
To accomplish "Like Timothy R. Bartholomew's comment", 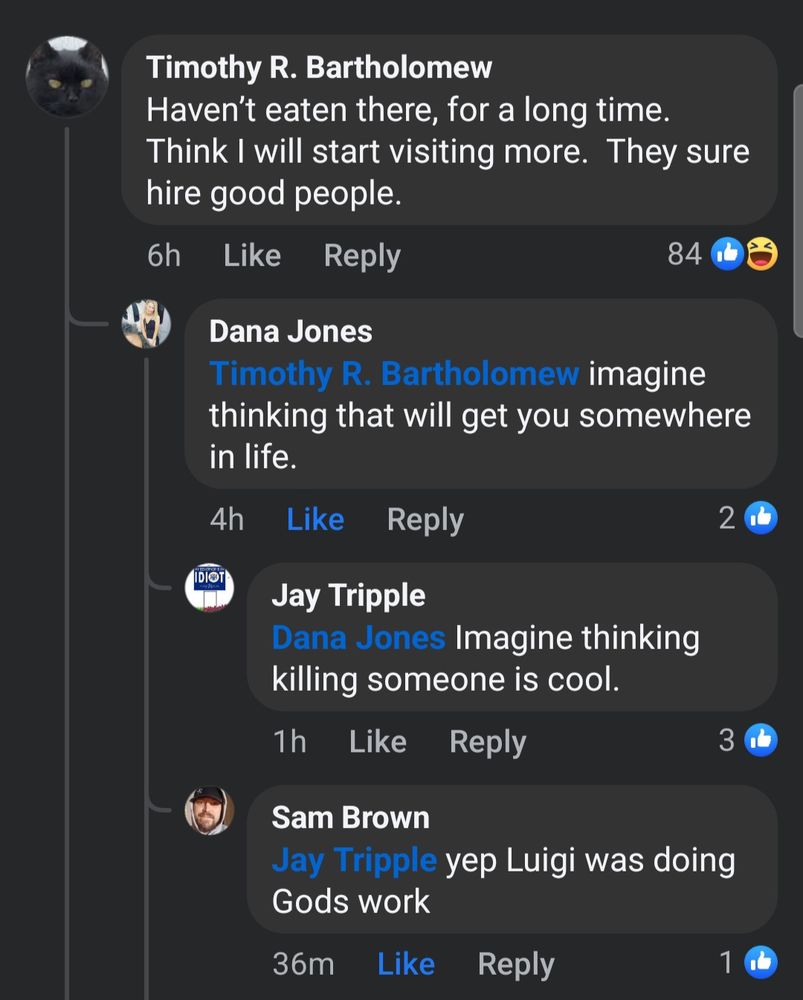I will click(252, 256).
